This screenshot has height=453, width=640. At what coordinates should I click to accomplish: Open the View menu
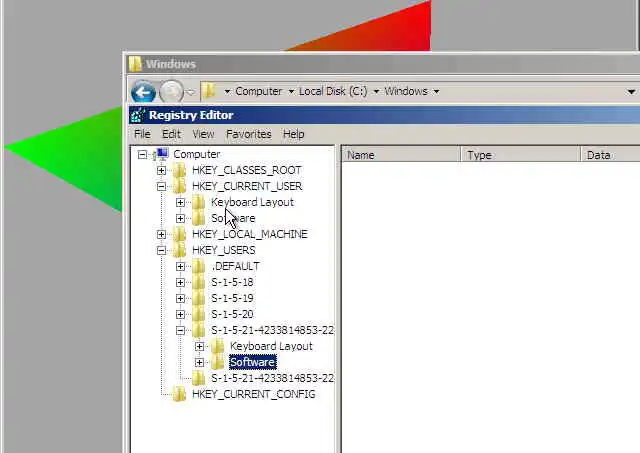203,134
